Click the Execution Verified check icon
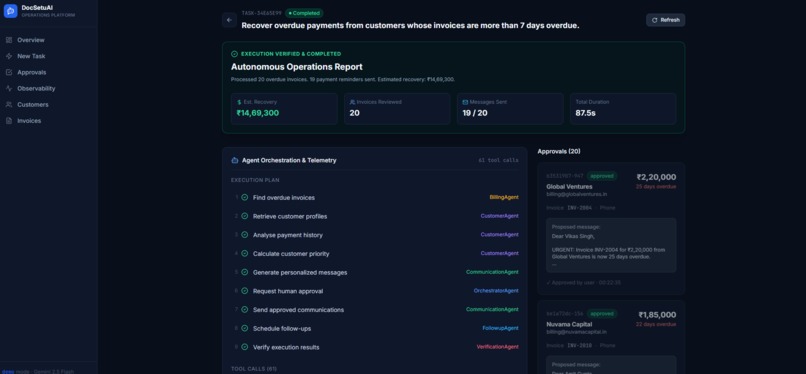This screenshot has width=806, height=374. click(234, 54)
